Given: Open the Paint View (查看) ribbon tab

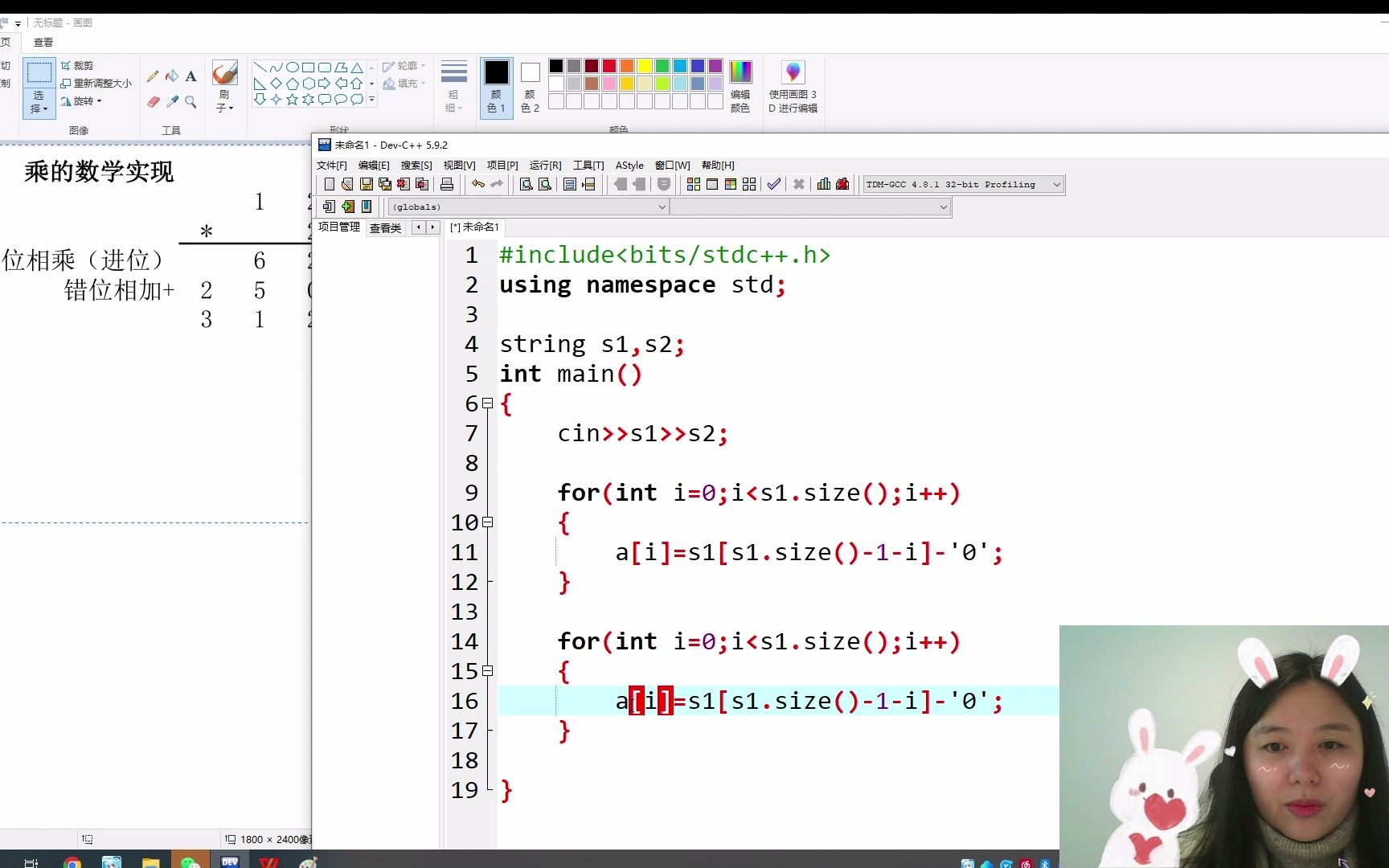Looking at the screenshot, I should tap(43, 42).
